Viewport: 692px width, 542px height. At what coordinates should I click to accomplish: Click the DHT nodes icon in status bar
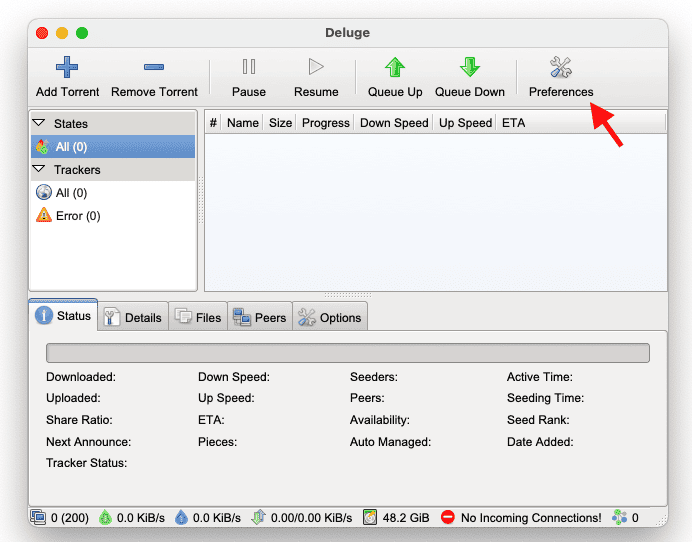(x=619, y=517)
